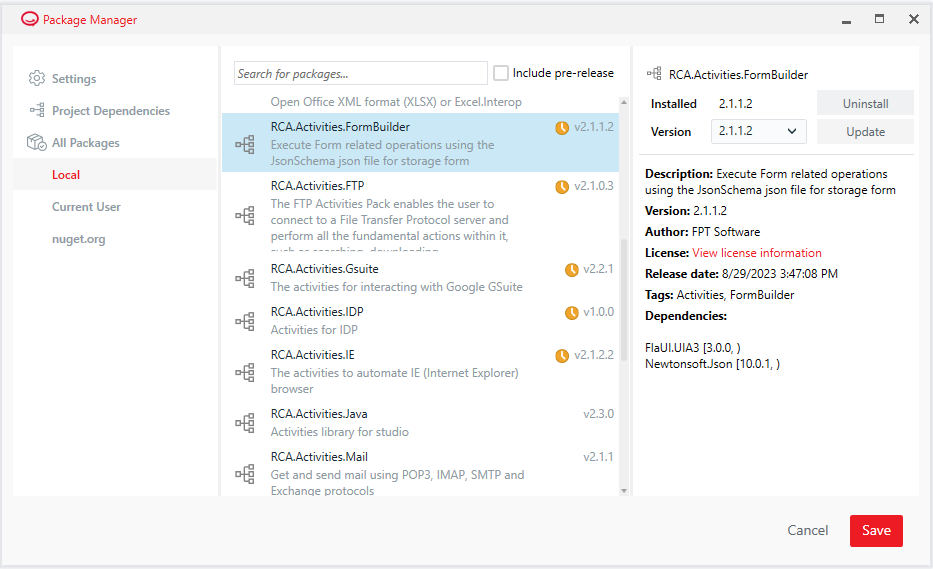Uninstall the FormBuilder package
The image size is (933, 569).
[x=865, y=103]
